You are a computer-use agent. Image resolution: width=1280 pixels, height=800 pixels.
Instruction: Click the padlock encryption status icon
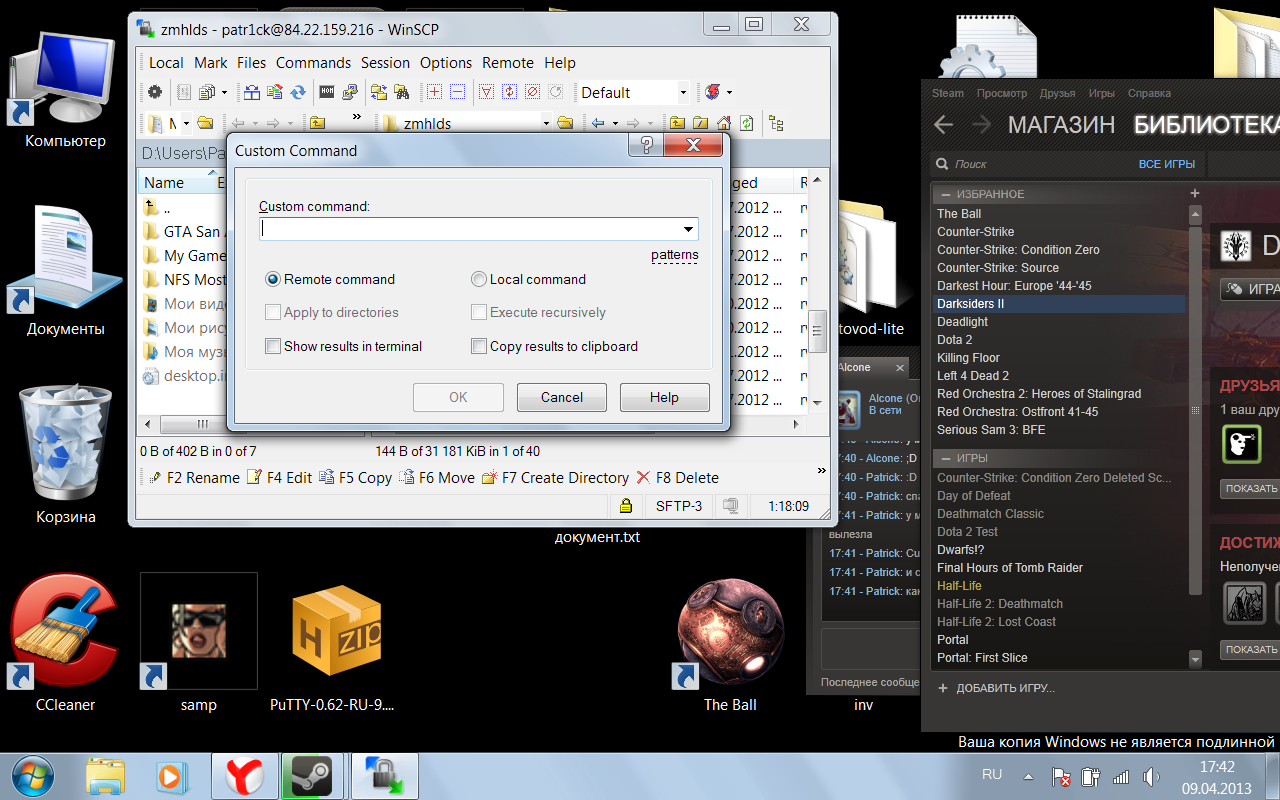pos(626,506)
